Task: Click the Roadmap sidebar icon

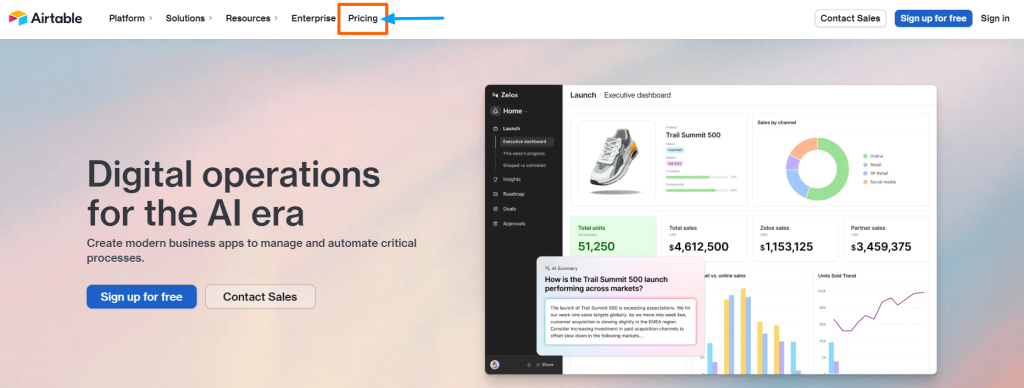Action: pyautogui.click(x=495, y=194)
